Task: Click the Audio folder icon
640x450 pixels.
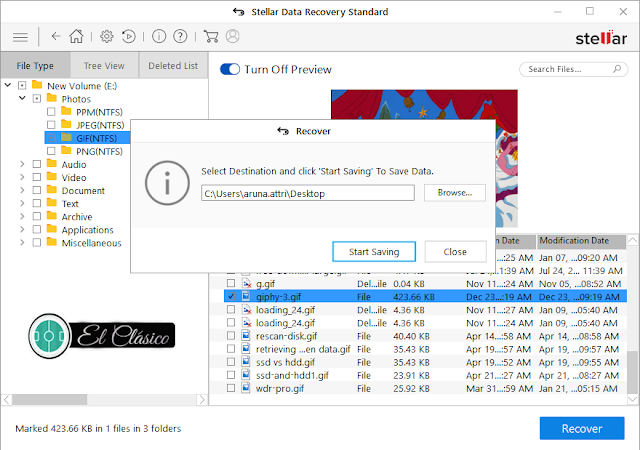Action: [51, 164]
